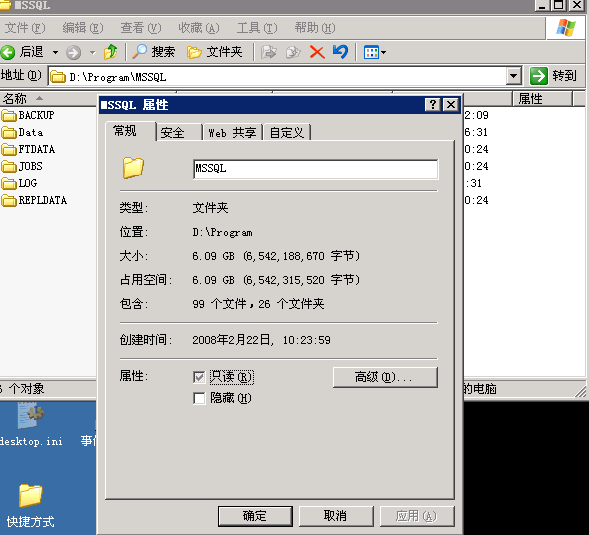
Task: Click the 快捷方式 folder desktop icon
Action: (30, 506)
